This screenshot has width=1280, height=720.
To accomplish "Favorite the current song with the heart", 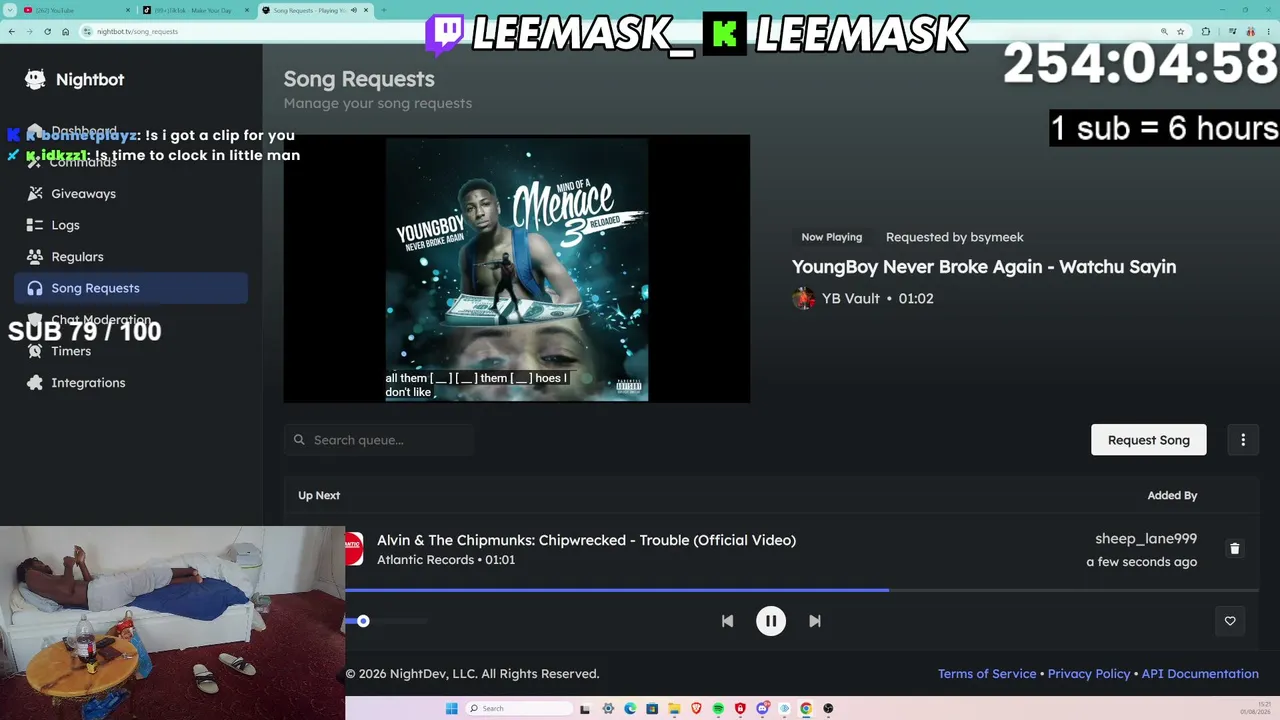I will (x=1230, y=621).
